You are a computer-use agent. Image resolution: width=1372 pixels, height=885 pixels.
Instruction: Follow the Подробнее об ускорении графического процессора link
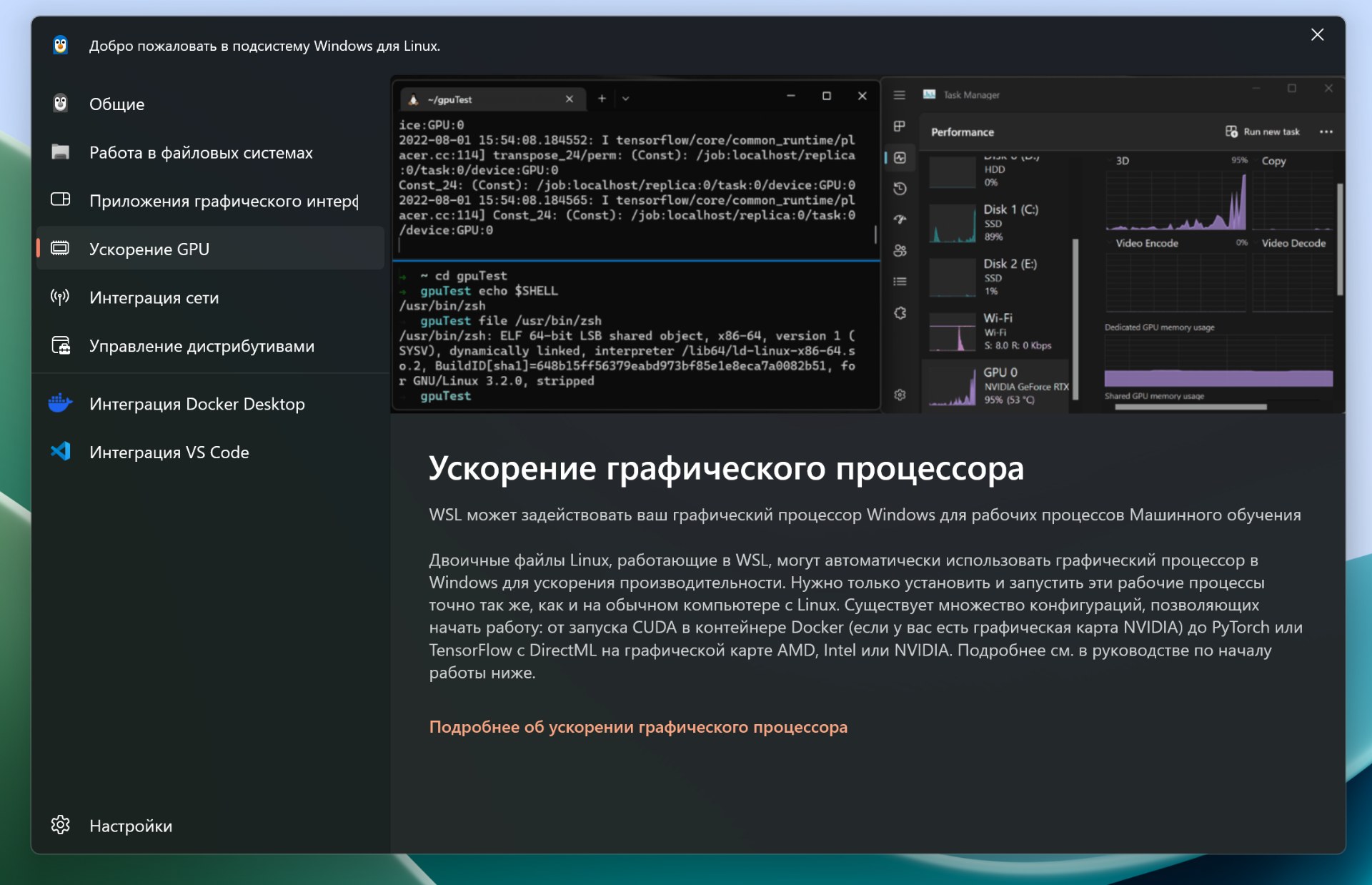[x=637, y=727]
